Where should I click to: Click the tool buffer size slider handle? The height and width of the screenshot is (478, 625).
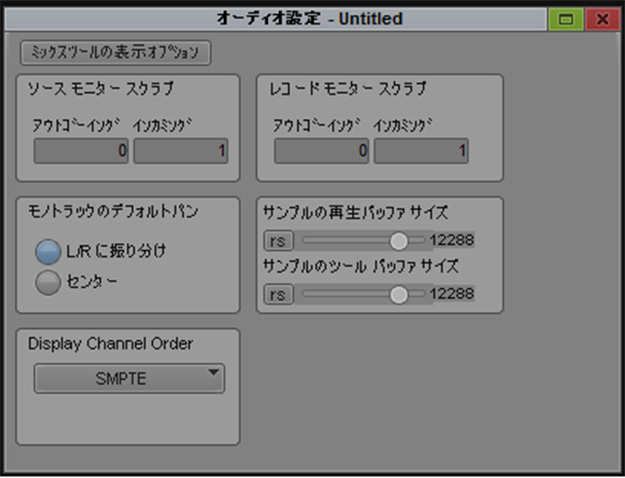398,295
